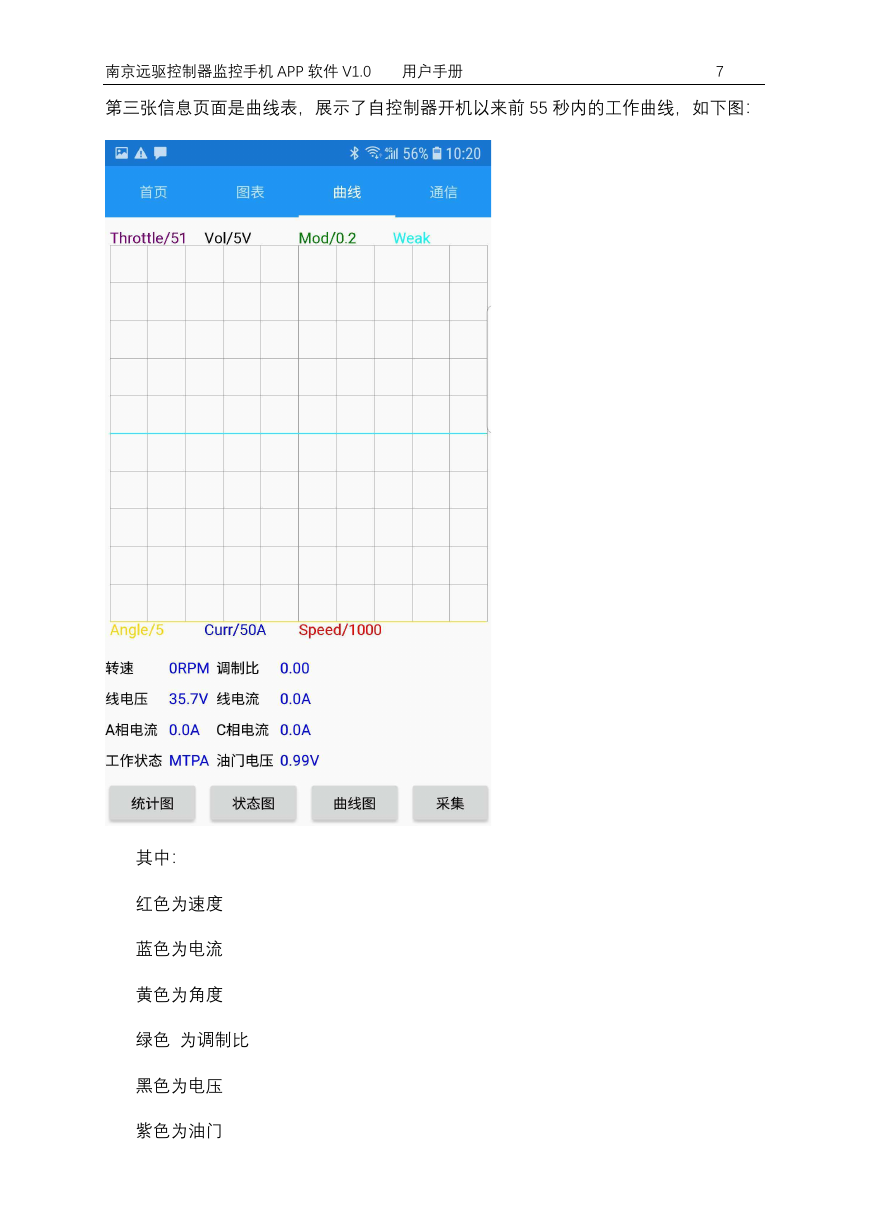Click the 工作状态 label
The height and width of the screenshot is (1228, 869).
134,761
